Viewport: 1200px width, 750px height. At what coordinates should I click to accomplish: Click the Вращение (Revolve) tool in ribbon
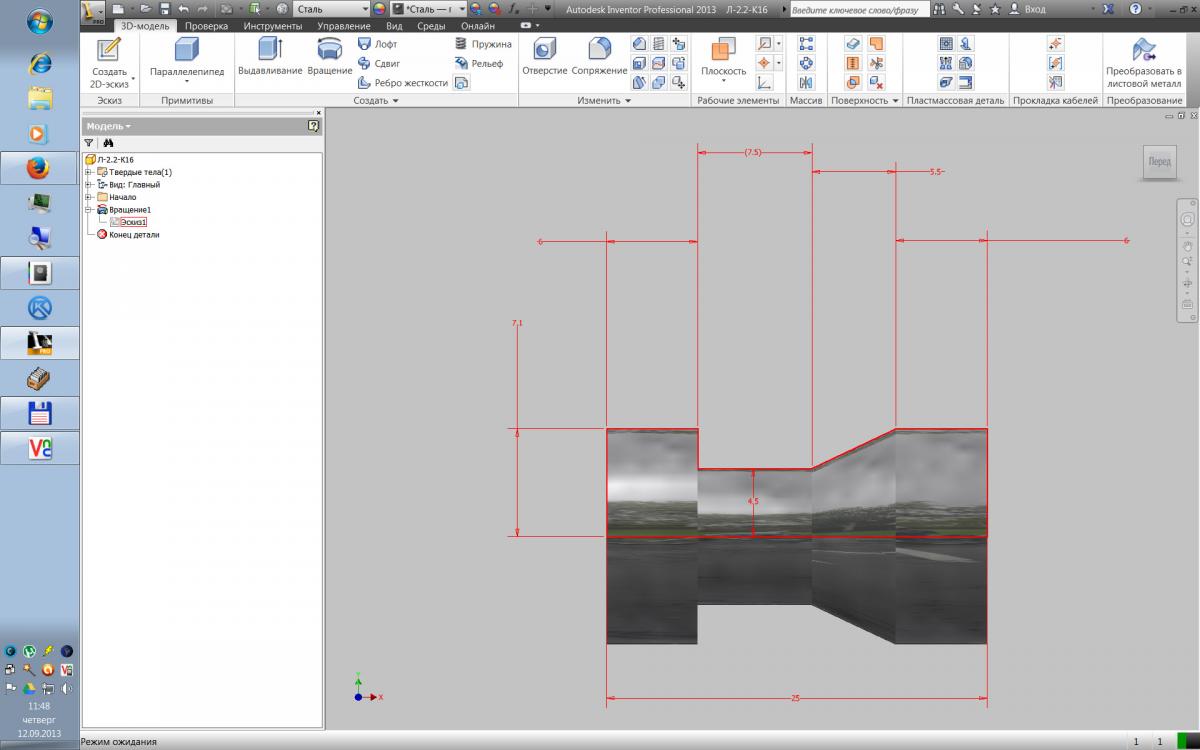pyautogui.click(x=329, y=56)
